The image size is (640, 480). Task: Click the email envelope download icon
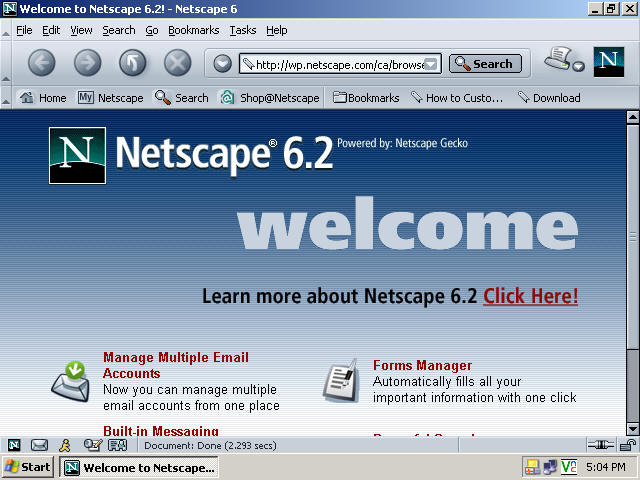71,381
